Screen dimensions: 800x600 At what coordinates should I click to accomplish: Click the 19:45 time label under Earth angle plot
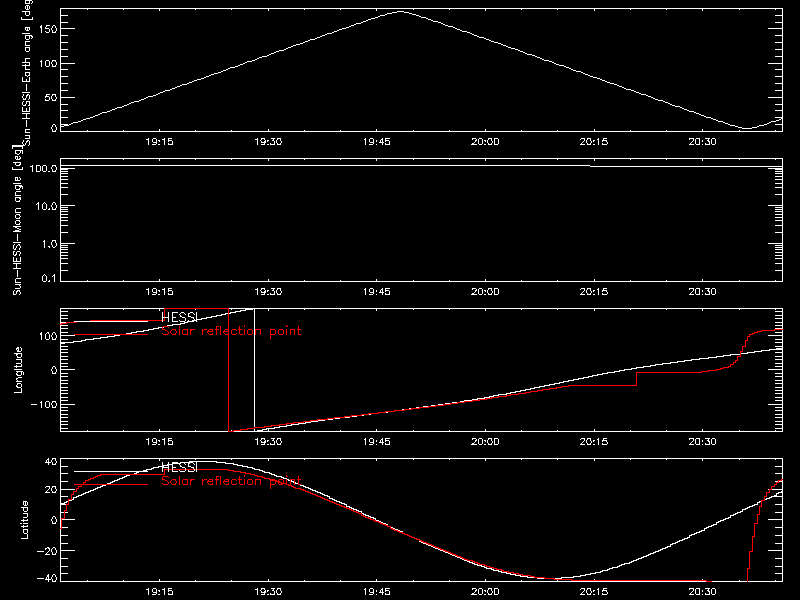[x=377, y=142]
